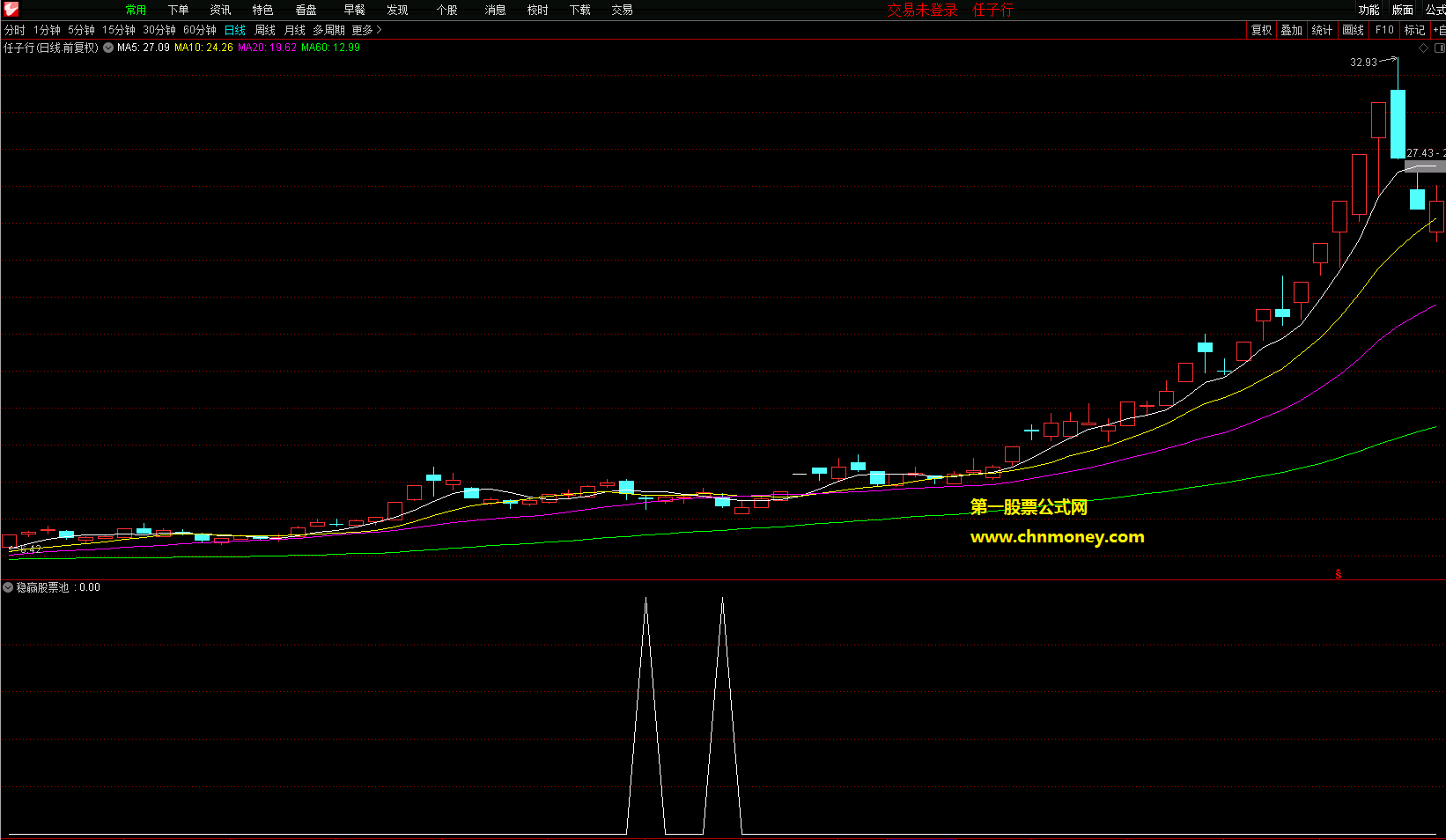1446x840 pixels.
Task: Open the 常用 menu
Action: [x=136, y=10]
